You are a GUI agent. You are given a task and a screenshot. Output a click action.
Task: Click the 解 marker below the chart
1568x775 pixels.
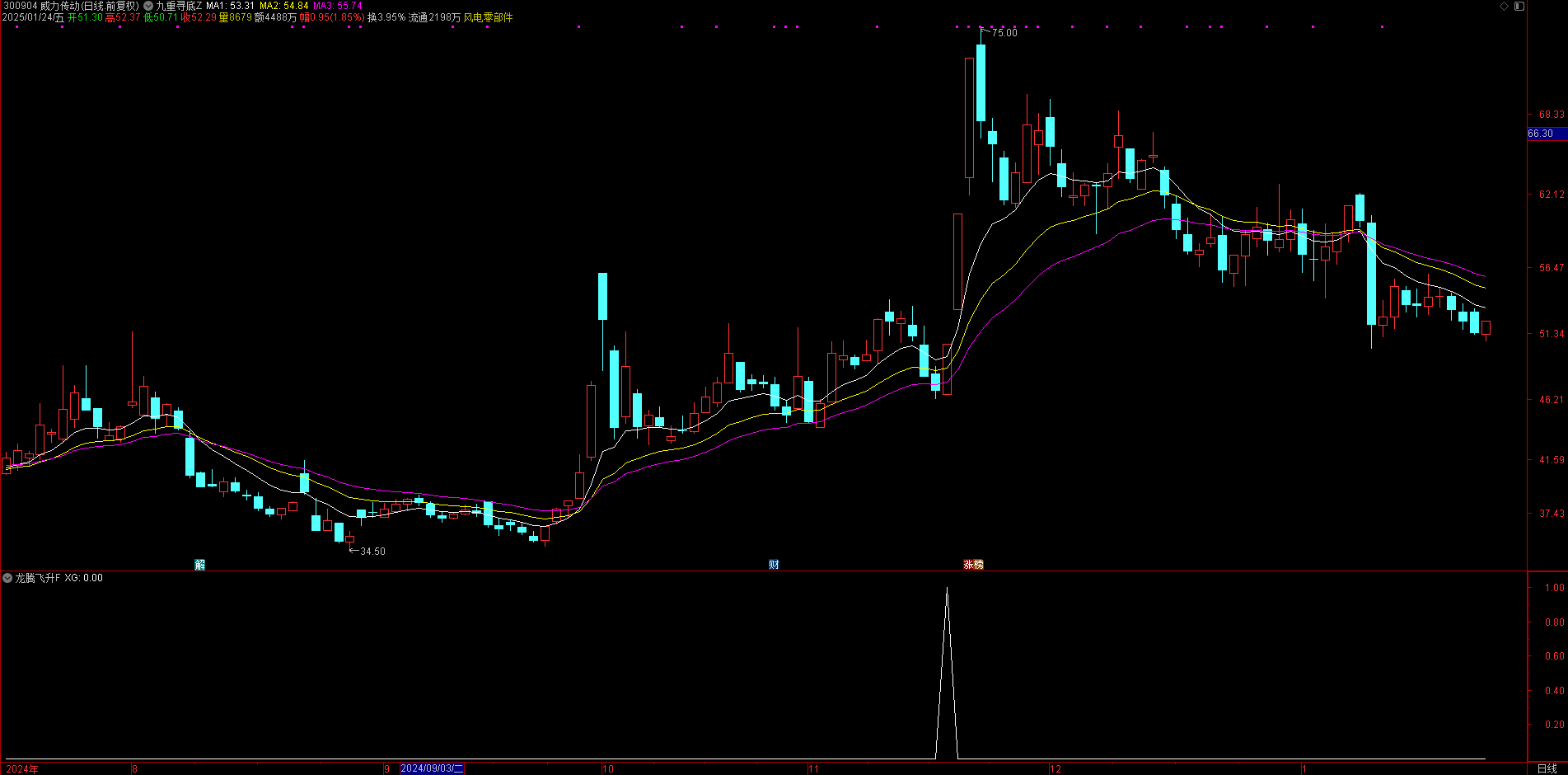[x=199, y=565]
